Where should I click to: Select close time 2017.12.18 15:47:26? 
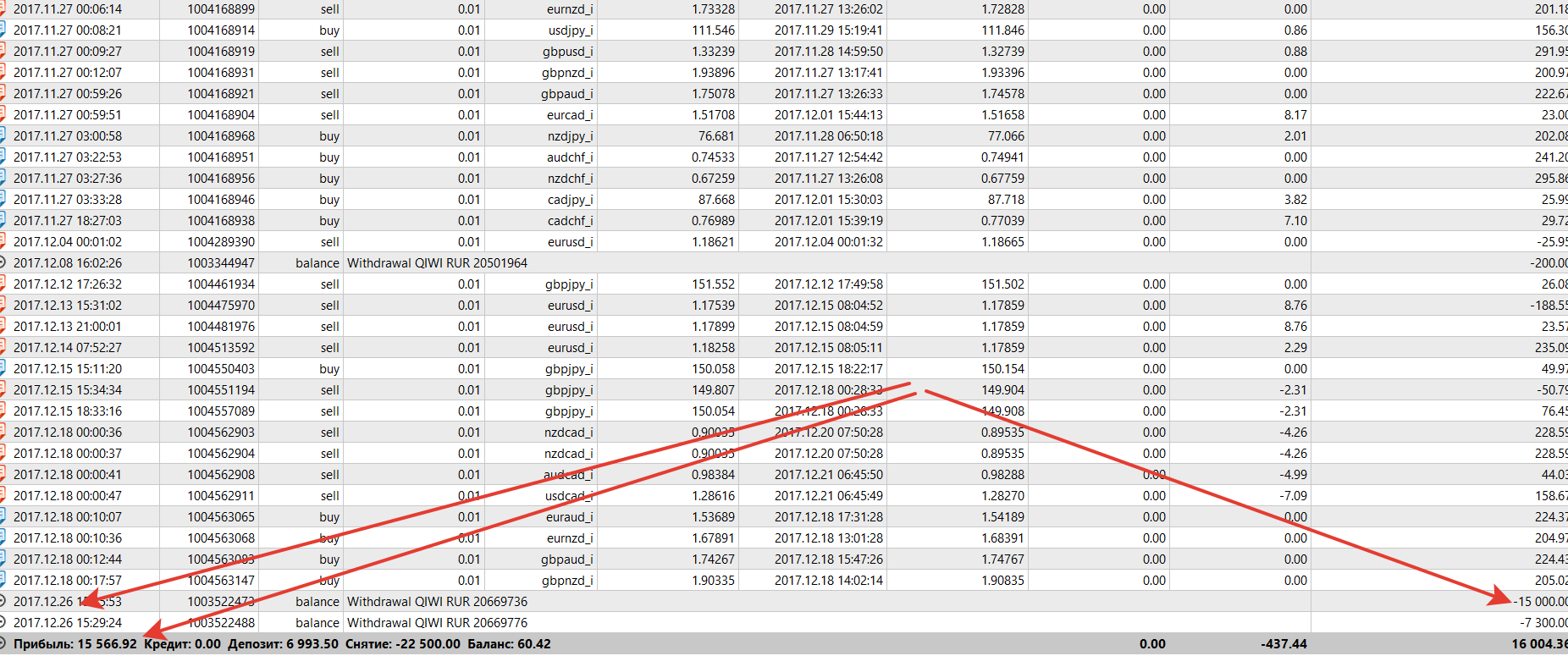[x=829, y=559]
